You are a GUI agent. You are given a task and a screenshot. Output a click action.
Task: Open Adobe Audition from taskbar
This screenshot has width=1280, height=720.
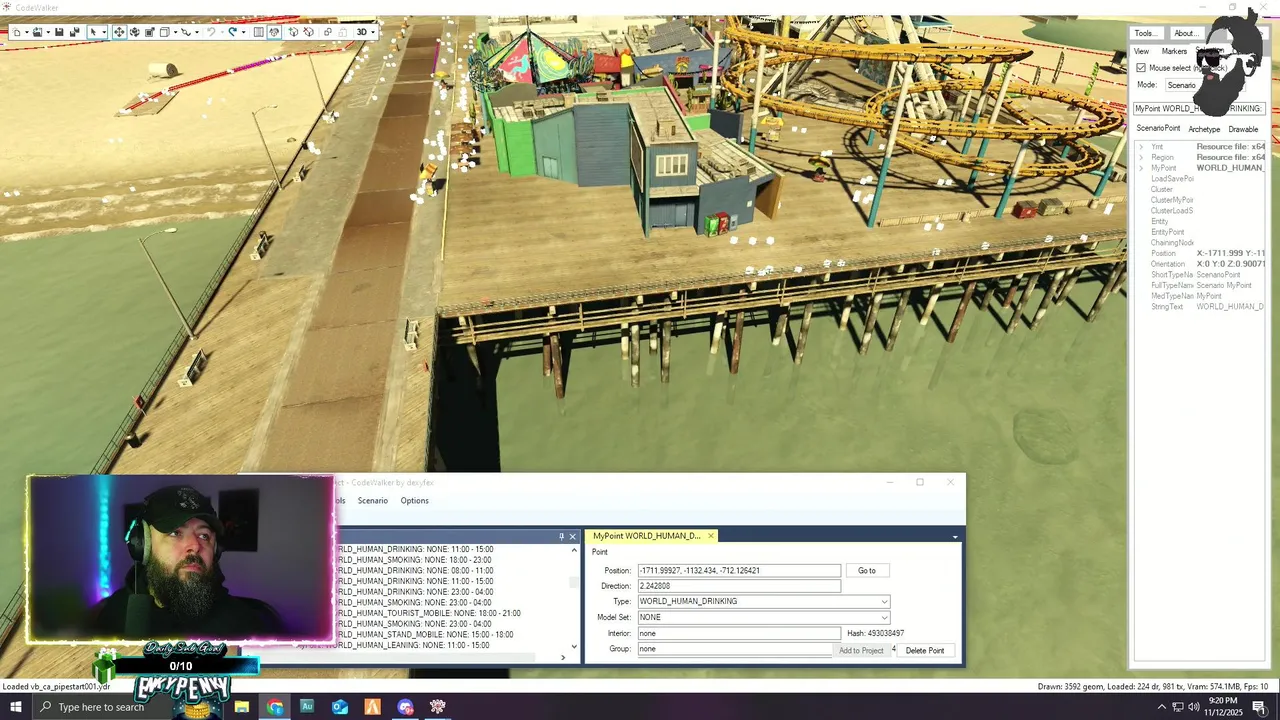[307, 707]
